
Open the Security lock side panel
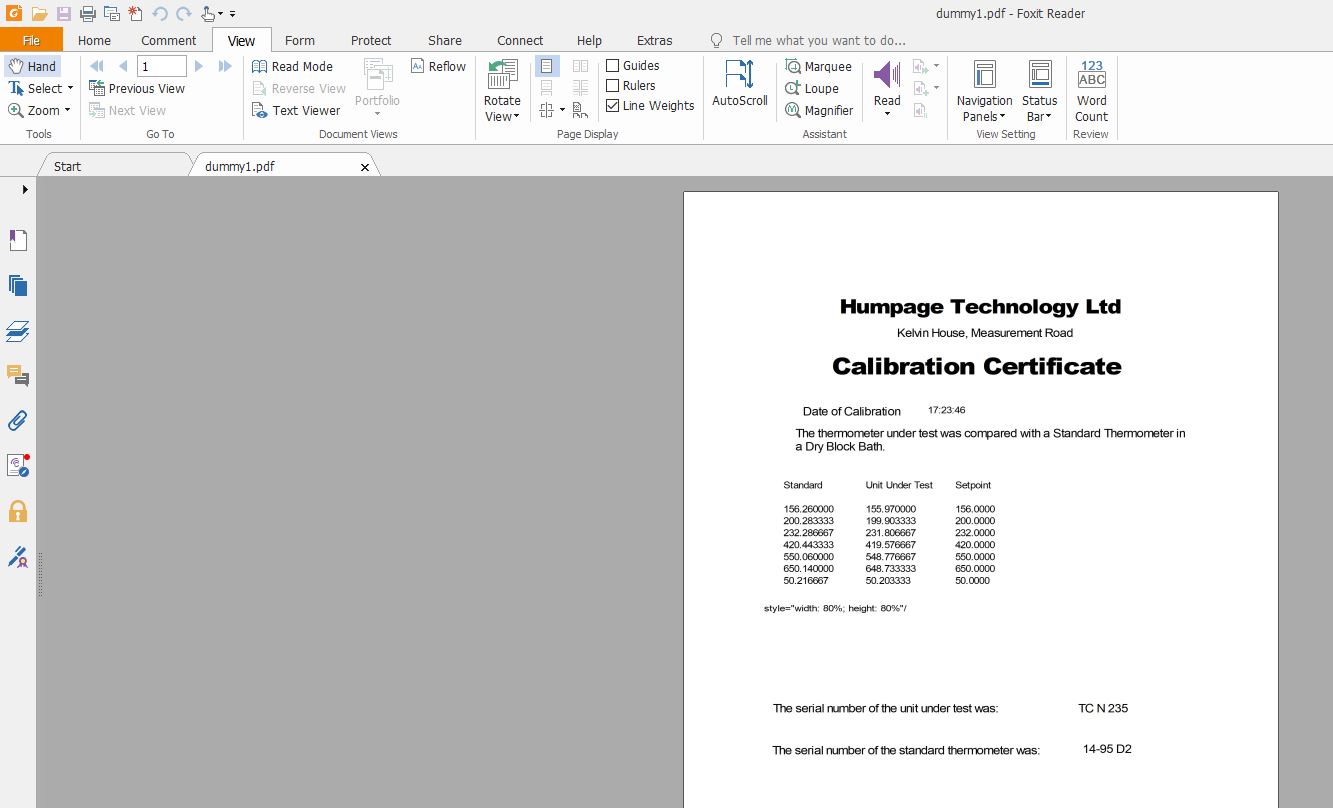18,511
